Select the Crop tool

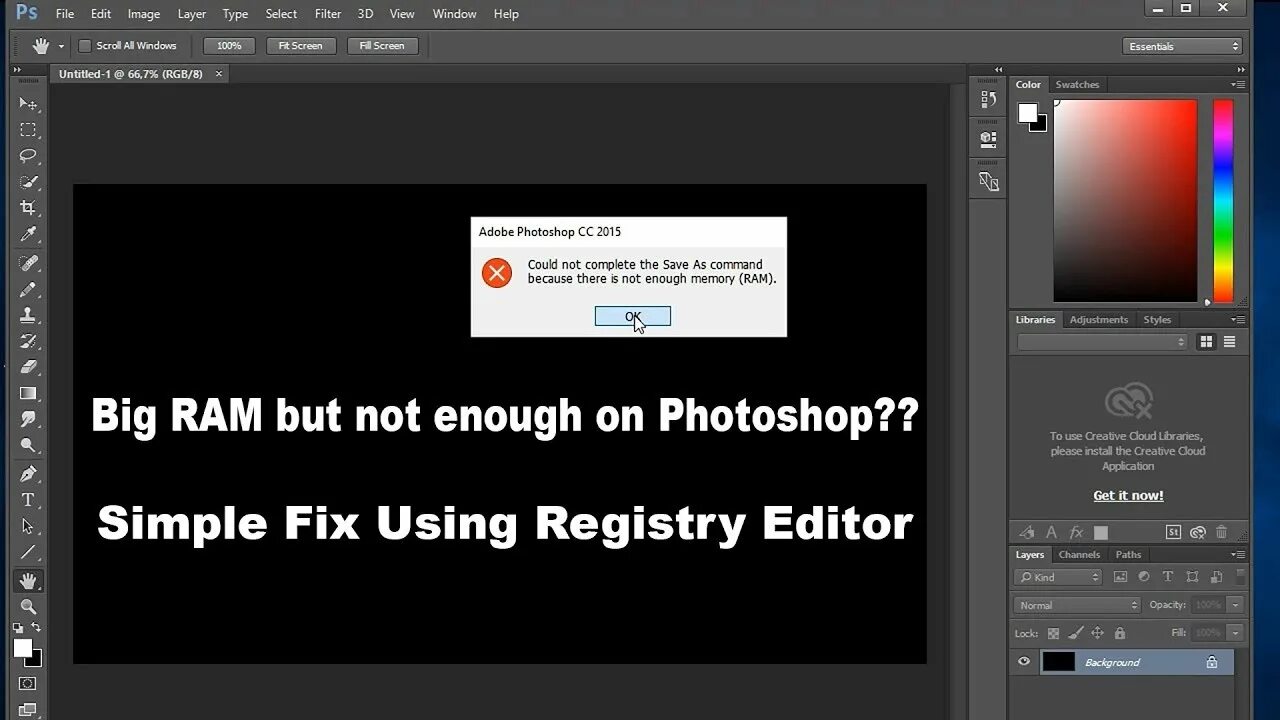click(x=28, y=208)
